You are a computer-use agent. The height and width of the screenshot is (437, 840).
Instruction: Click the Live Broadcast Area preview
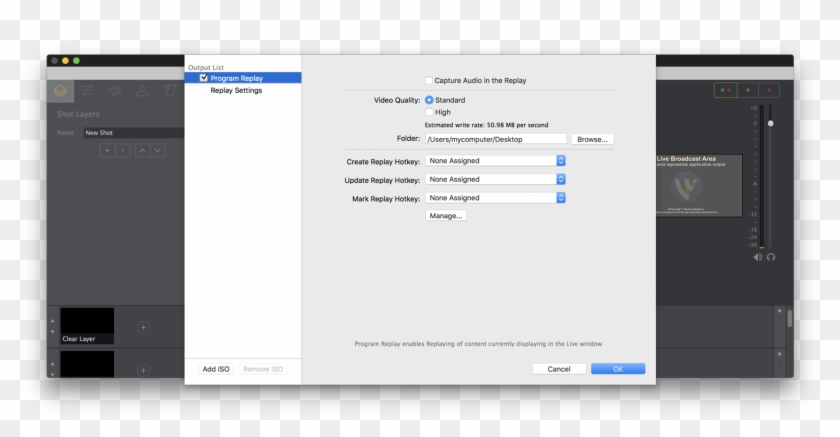point(699,185)
